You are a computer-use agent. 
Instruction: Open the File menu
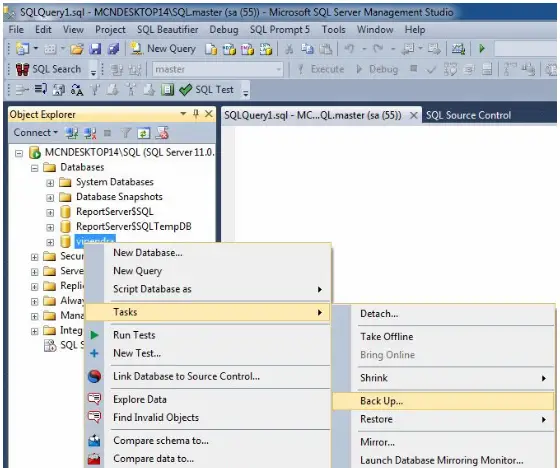point(16,30)
